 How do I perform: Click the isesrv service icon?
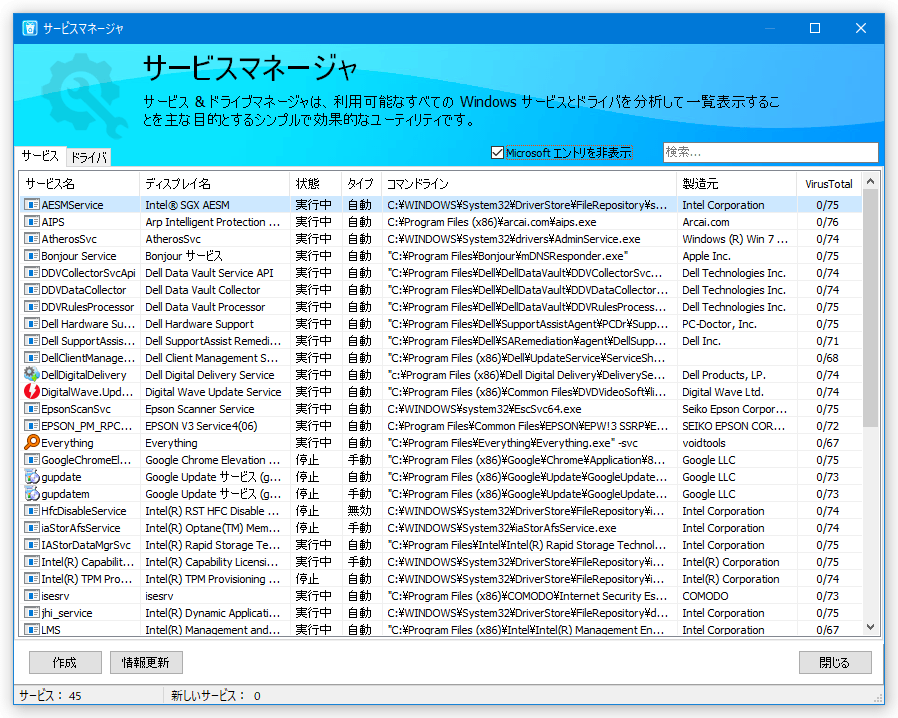31,596
